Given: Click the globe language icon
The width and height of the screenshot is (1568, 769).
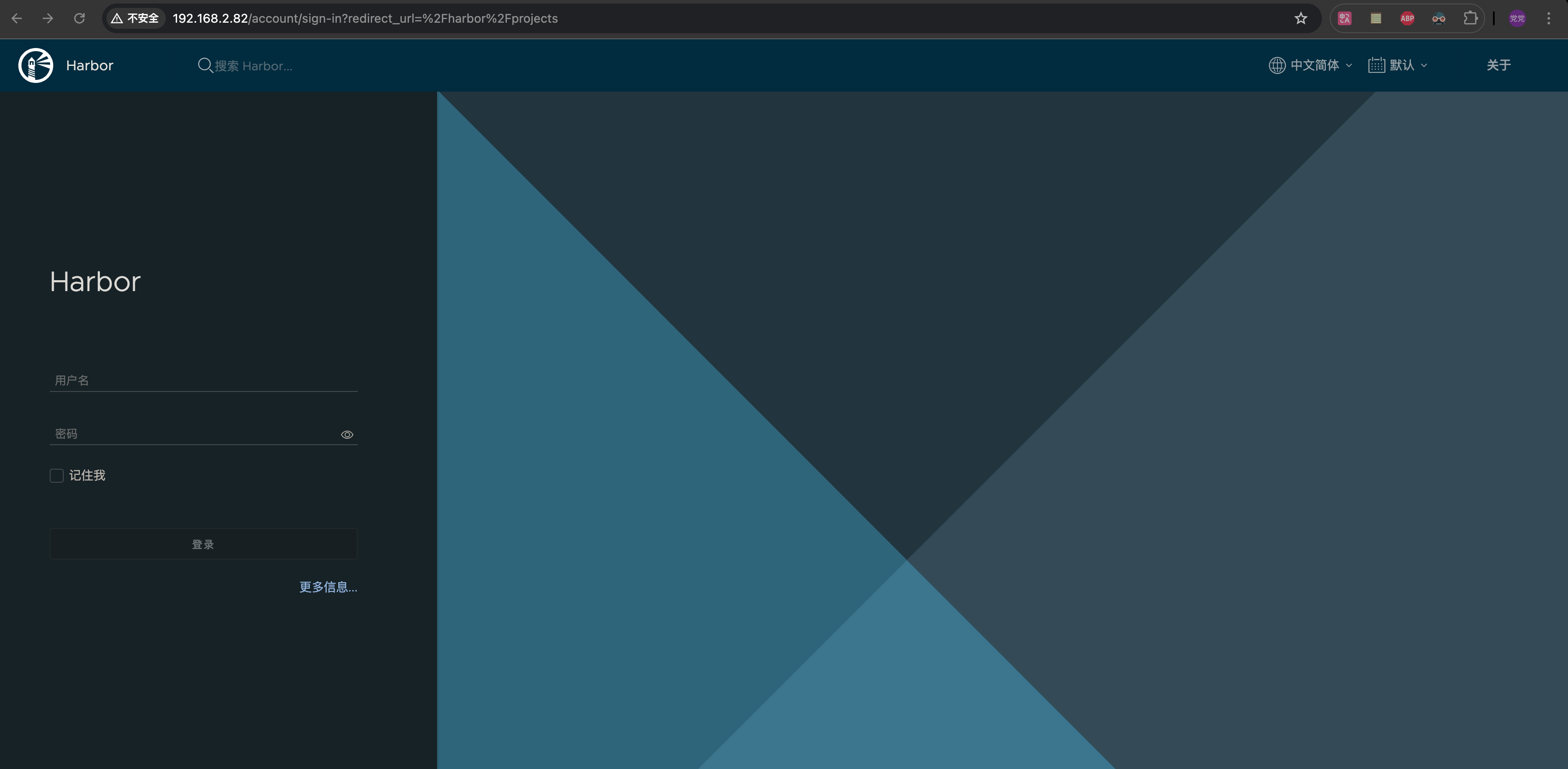Looking at the screenshot, I should pos(1277,65).
